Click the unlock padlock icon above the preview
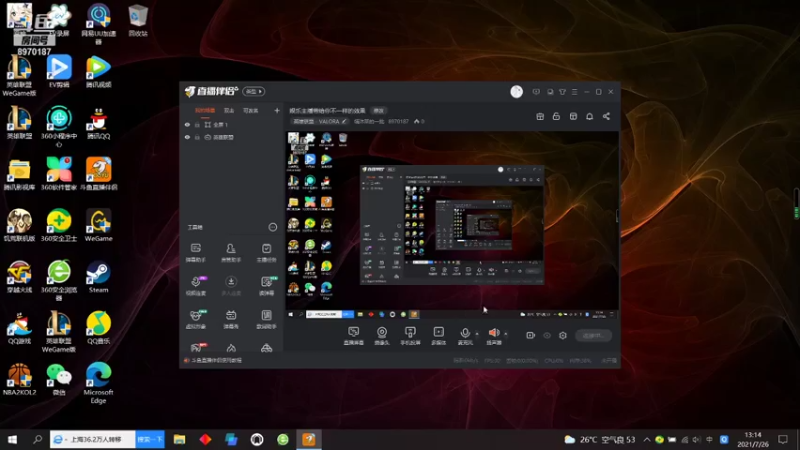Viewport: 800px width, 450px height. [556, 116]
